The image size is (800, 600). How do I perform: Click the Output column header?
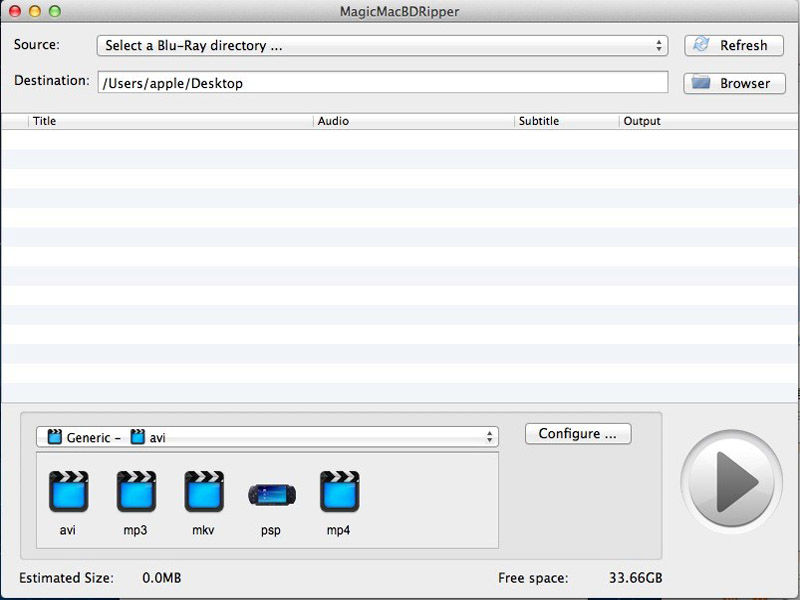(x=708, y=121)
